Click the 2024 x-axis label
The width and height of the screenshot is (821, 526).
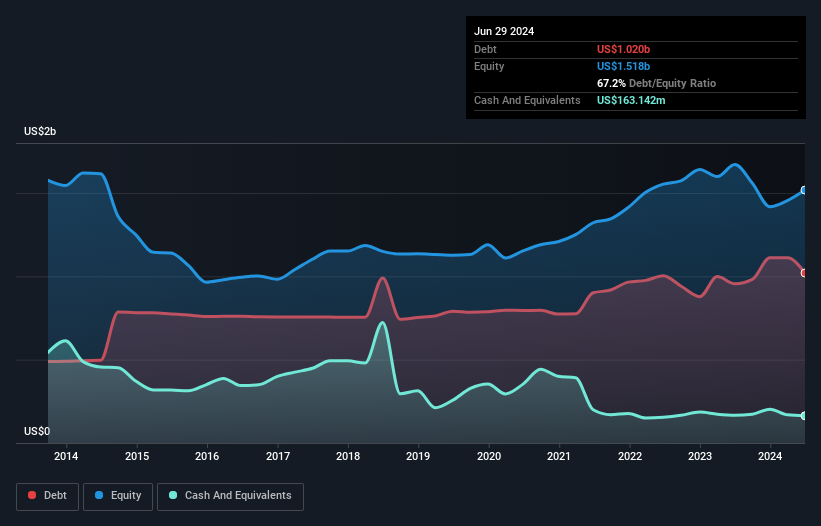point(770,456)
